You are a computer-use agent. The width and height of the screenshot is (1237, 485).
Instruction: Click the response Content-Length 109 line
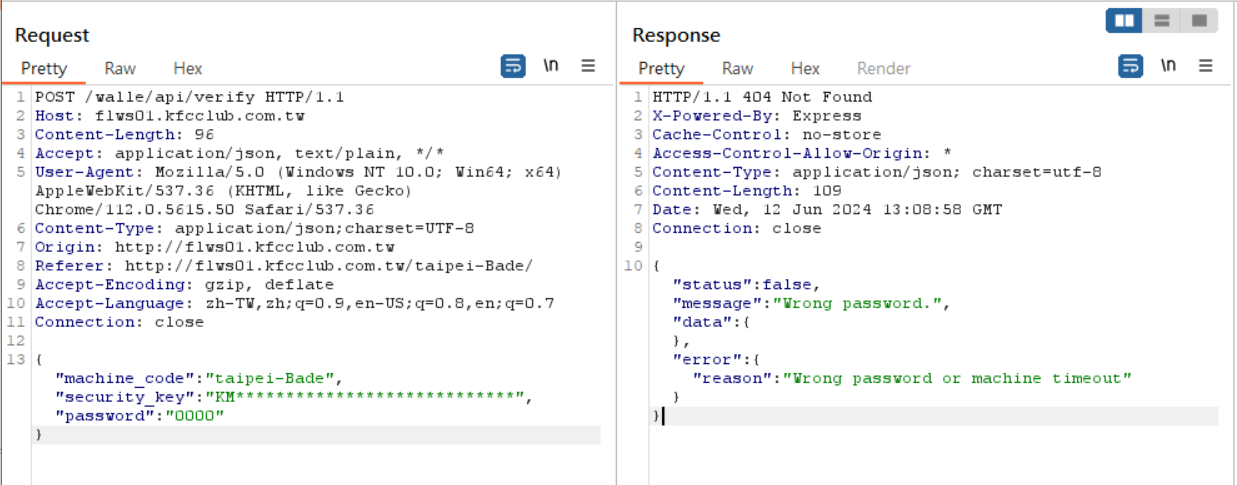point(747,191)
